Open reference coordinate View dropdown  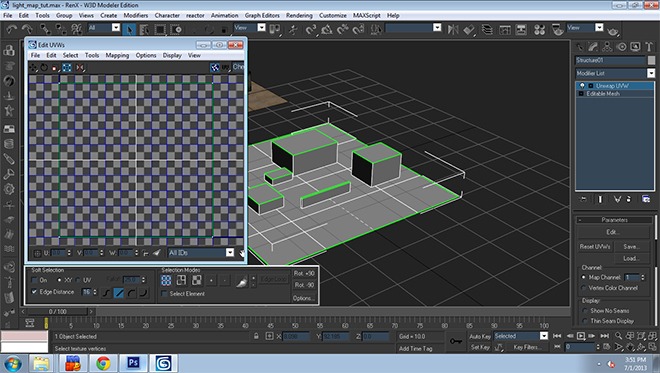[261, 28]
